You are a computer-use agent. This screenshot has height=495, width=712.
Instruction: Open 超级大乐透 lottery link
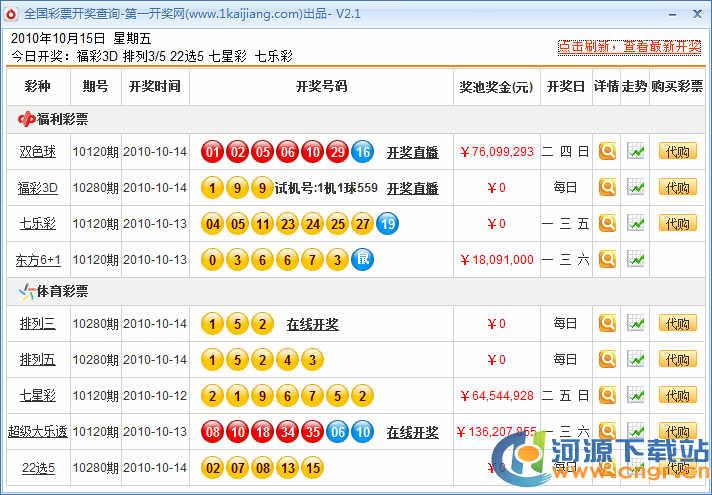click(38, 431)
